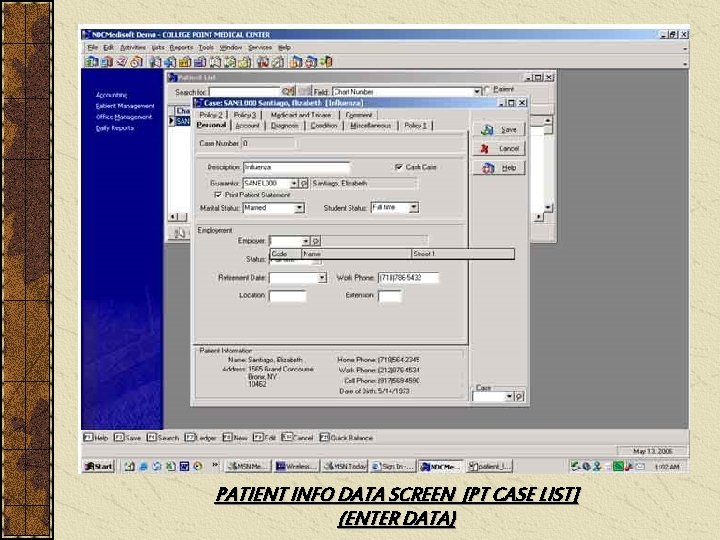Open the Marital Status dropdown
Screen dimensions: 720x540
299,208
